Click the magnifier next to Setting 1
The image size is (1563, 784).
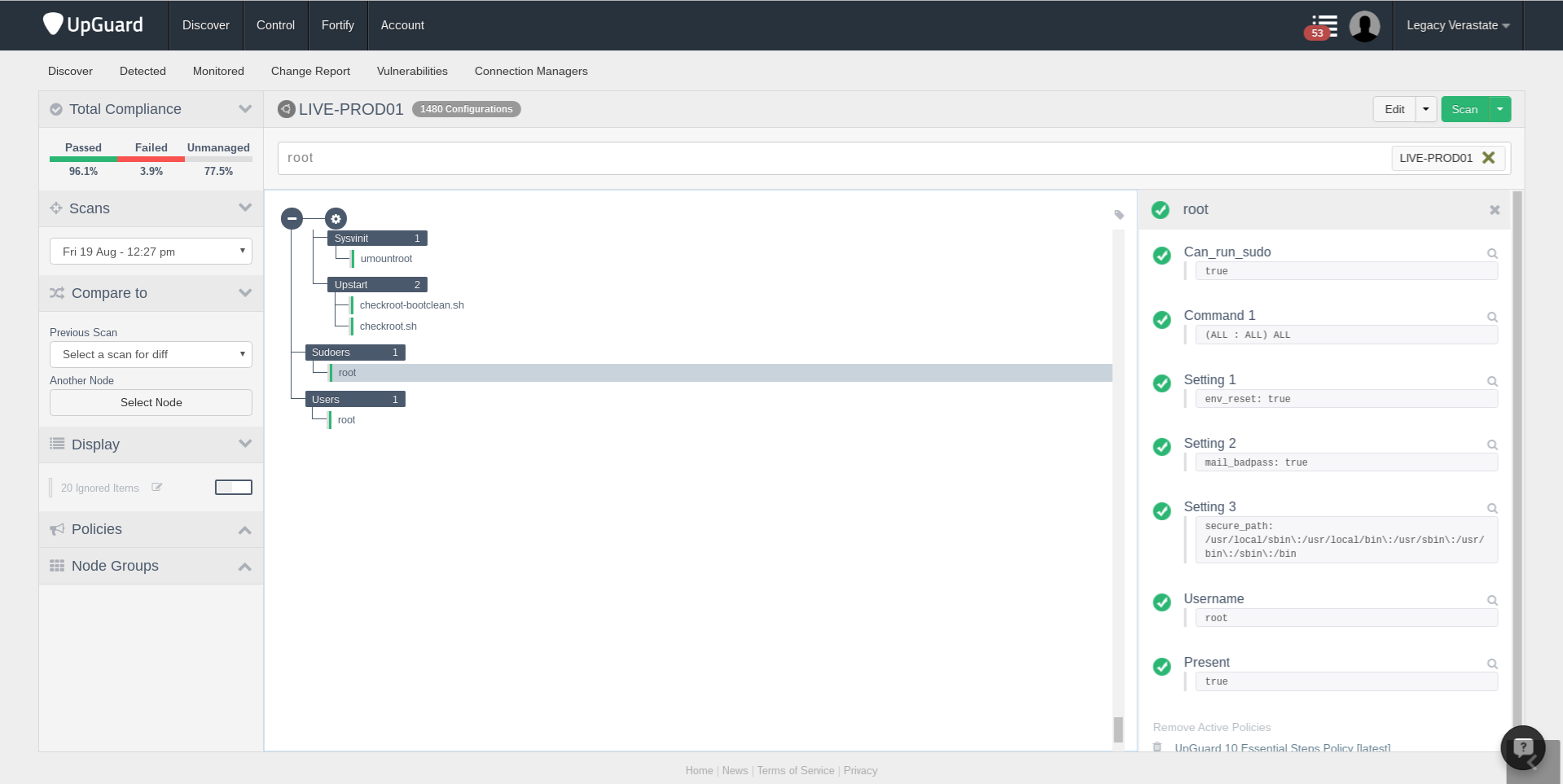click(x=1492, y=381)
